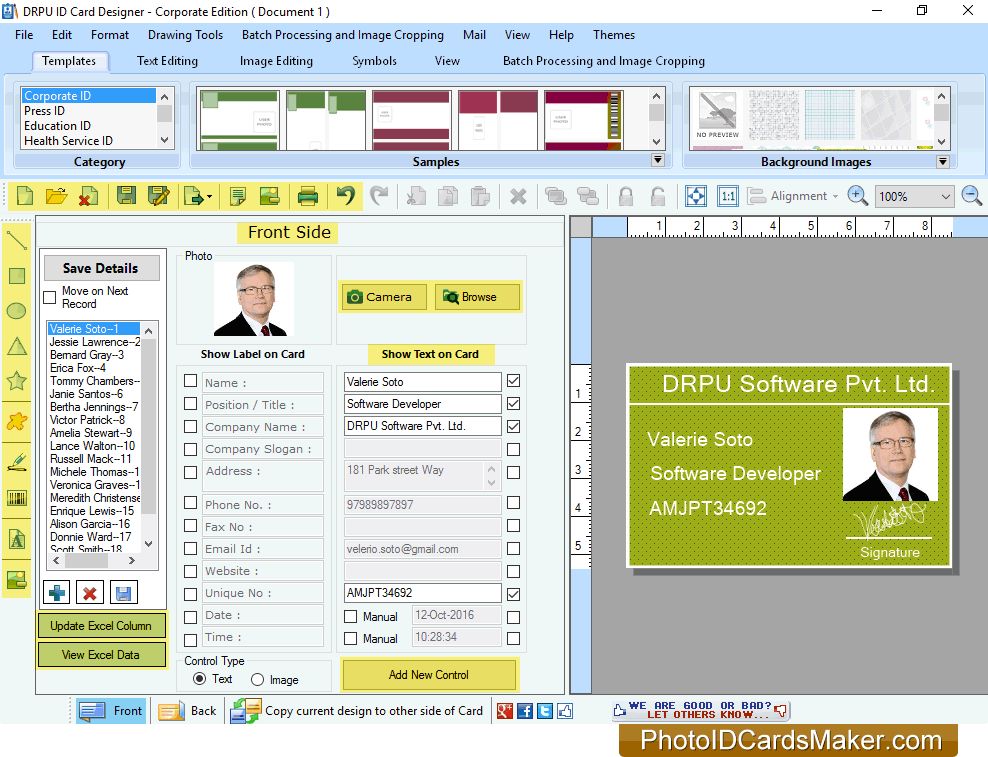This screenshot has height=757, width=988.
Task: Switch to the Text Editing tab
Action: pyautogui.click(x=167, y=61)
